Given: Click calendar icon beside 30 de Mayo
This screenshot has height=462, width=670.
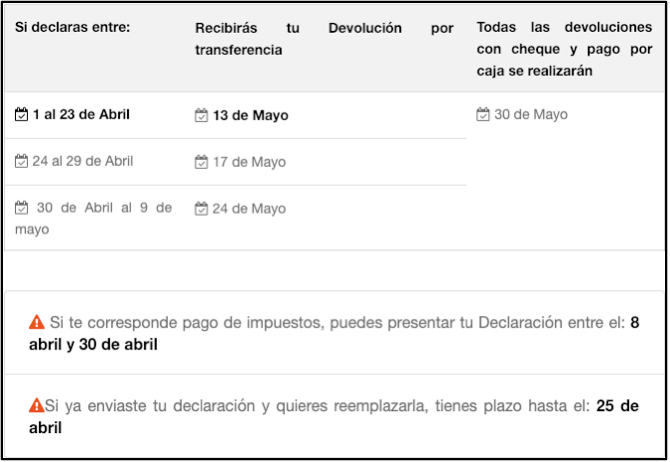Looking at the screenshot, I should (x=483, y=115).
